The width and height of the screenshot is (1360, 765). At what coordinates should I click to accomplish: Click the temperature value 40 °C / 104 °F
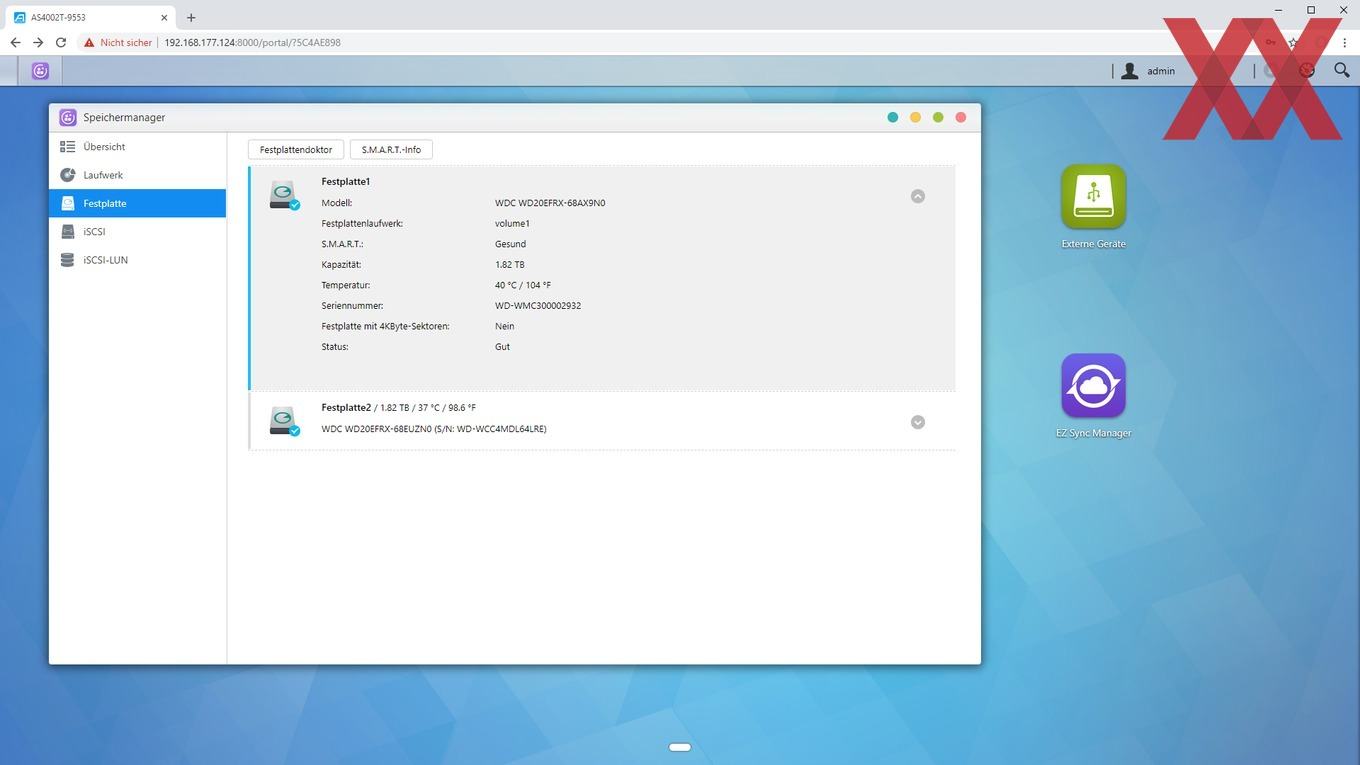coord(523,285)
